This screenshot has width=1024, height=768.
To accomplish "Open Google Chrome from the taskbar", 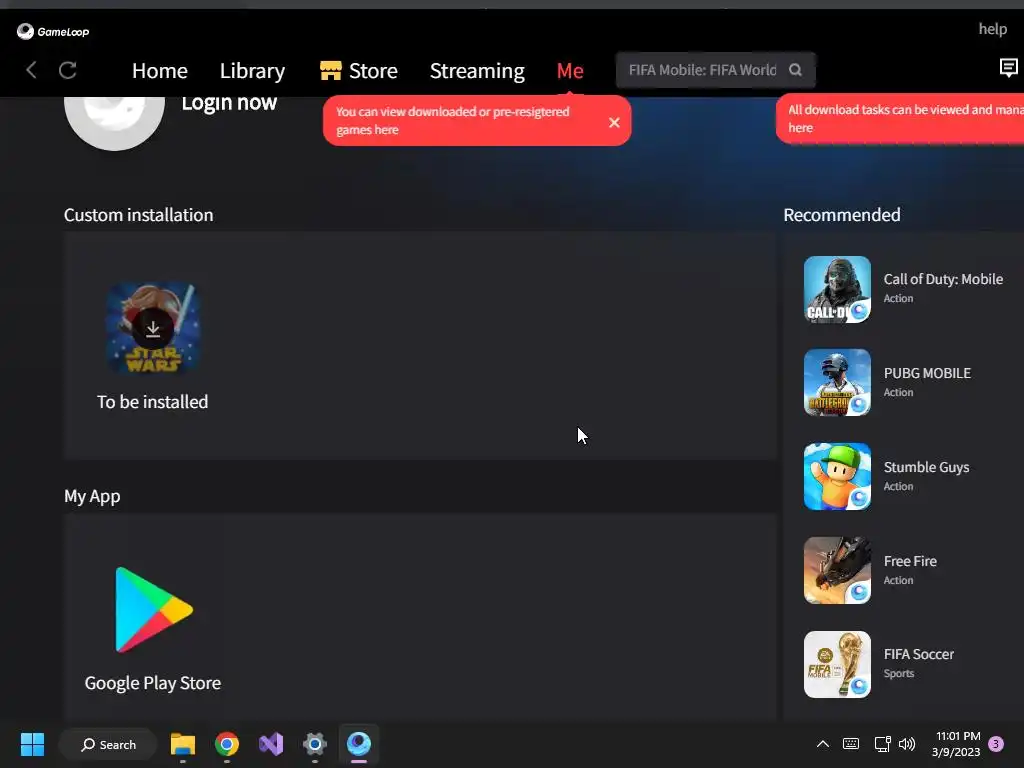I will pos(227,744).
